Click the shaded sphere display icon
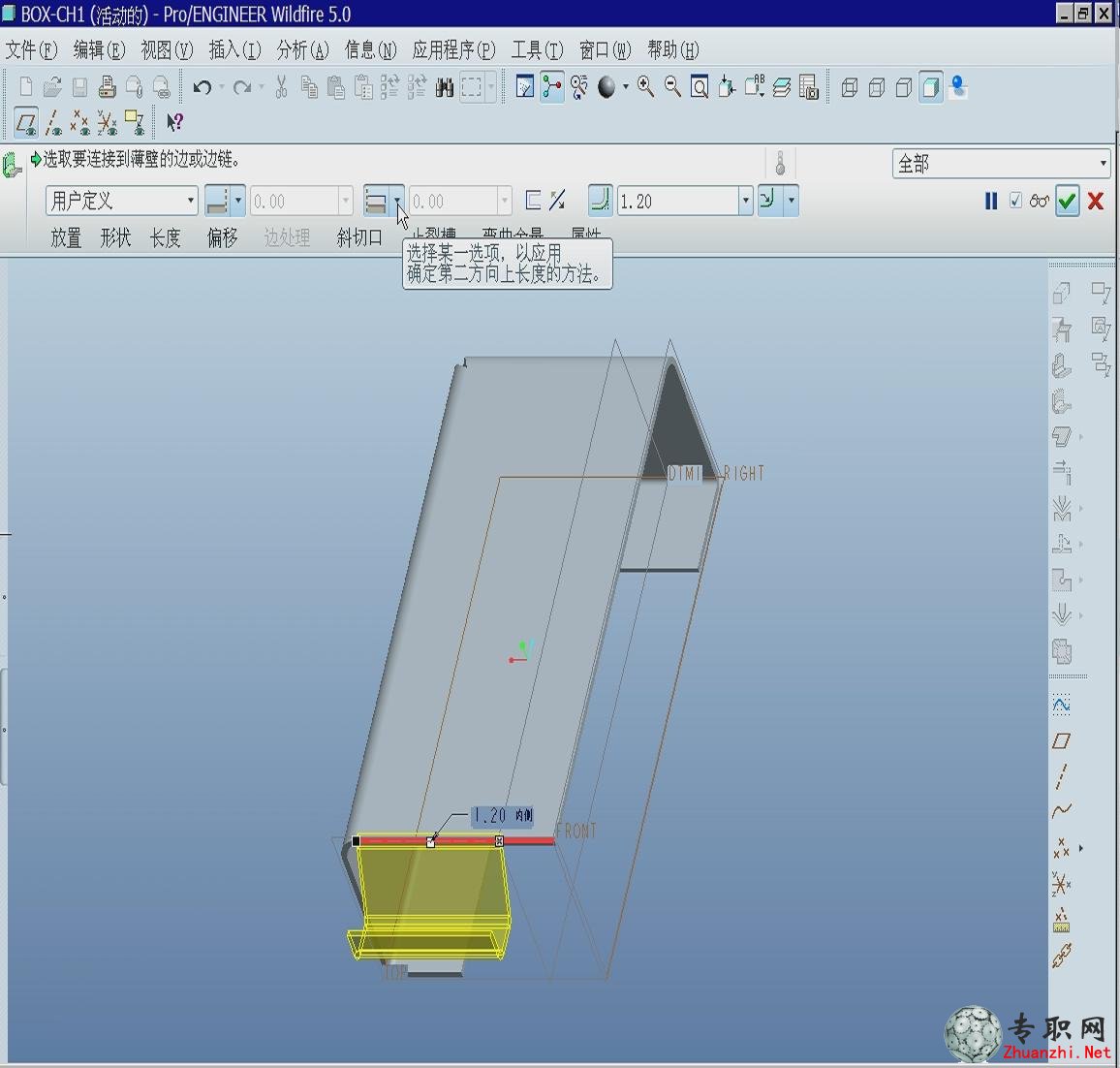The width and height of the screenshot is (1120, 1068). 607,87
